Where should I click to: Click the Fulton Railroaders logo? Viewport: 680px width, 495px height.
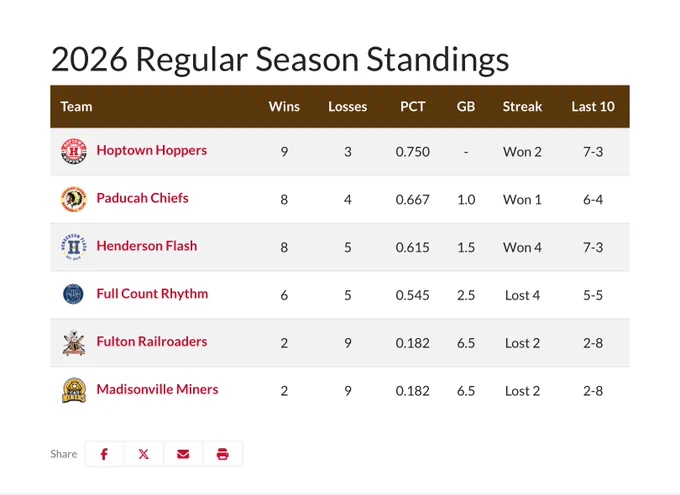(x=74, y=343)
